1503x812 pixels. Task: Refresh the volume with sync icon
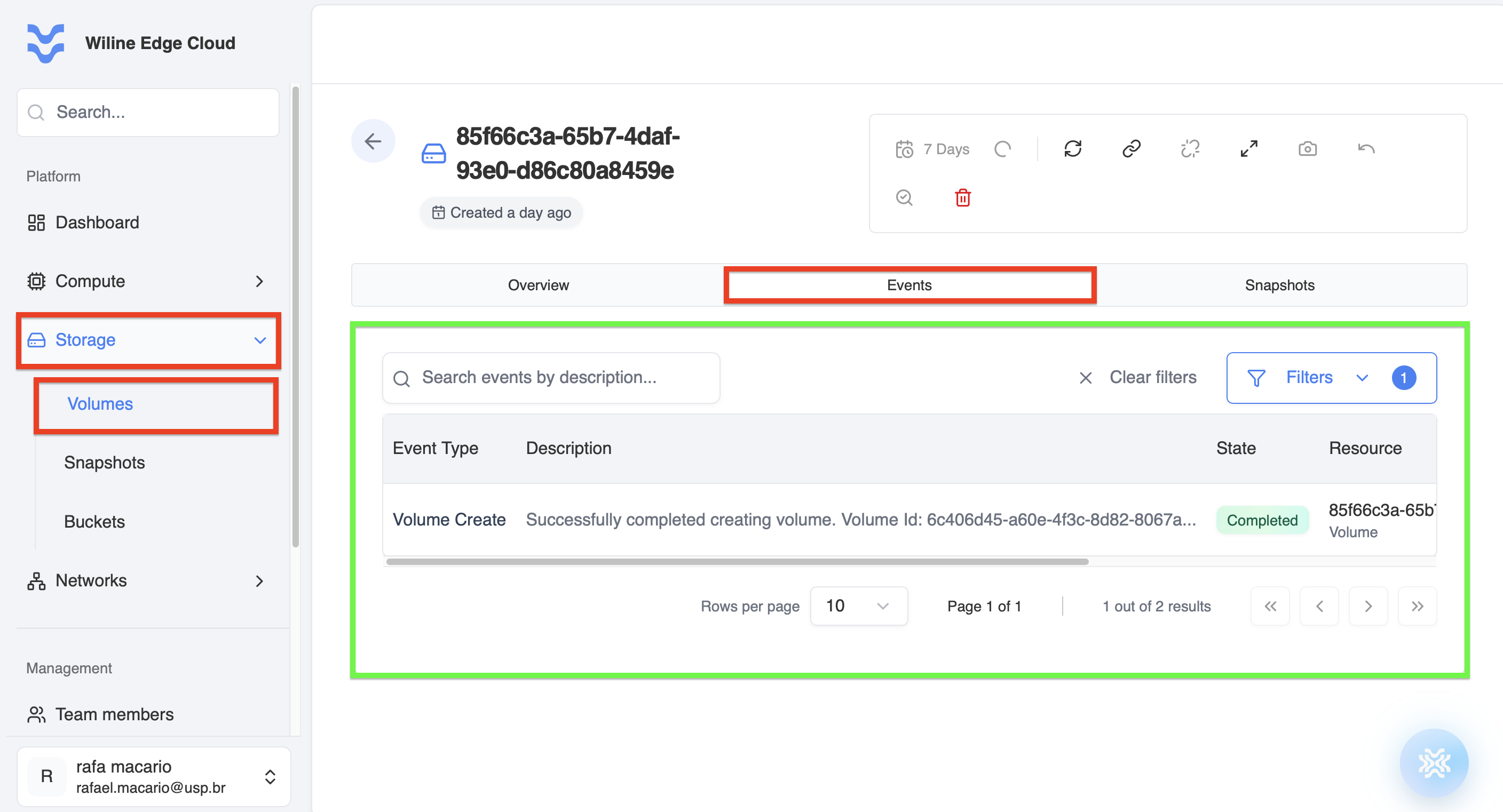coord(1072,149)
